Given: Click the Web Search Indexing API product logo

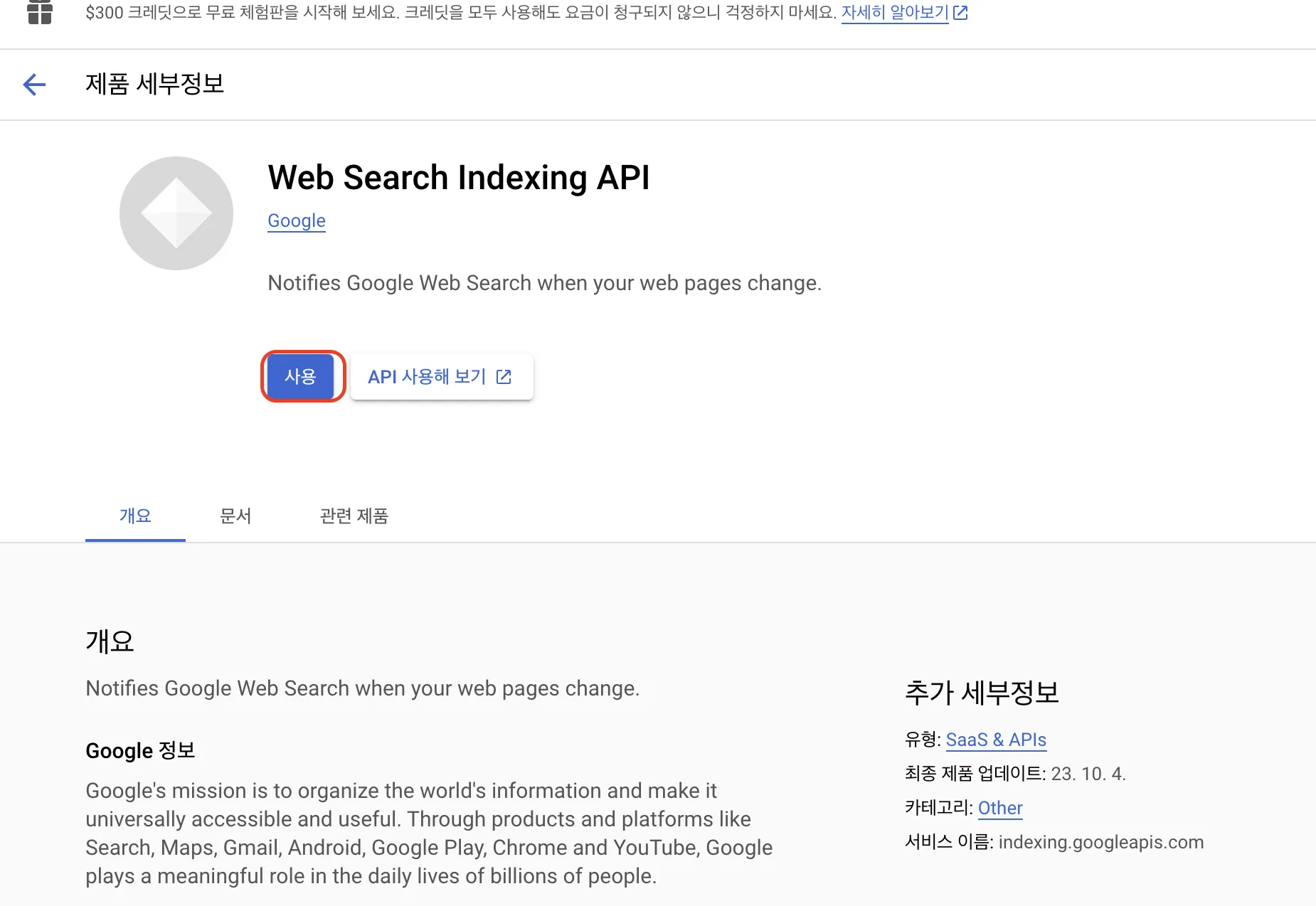Looking at the screenshot, I should pyautogui.click(x=176, y=213).
